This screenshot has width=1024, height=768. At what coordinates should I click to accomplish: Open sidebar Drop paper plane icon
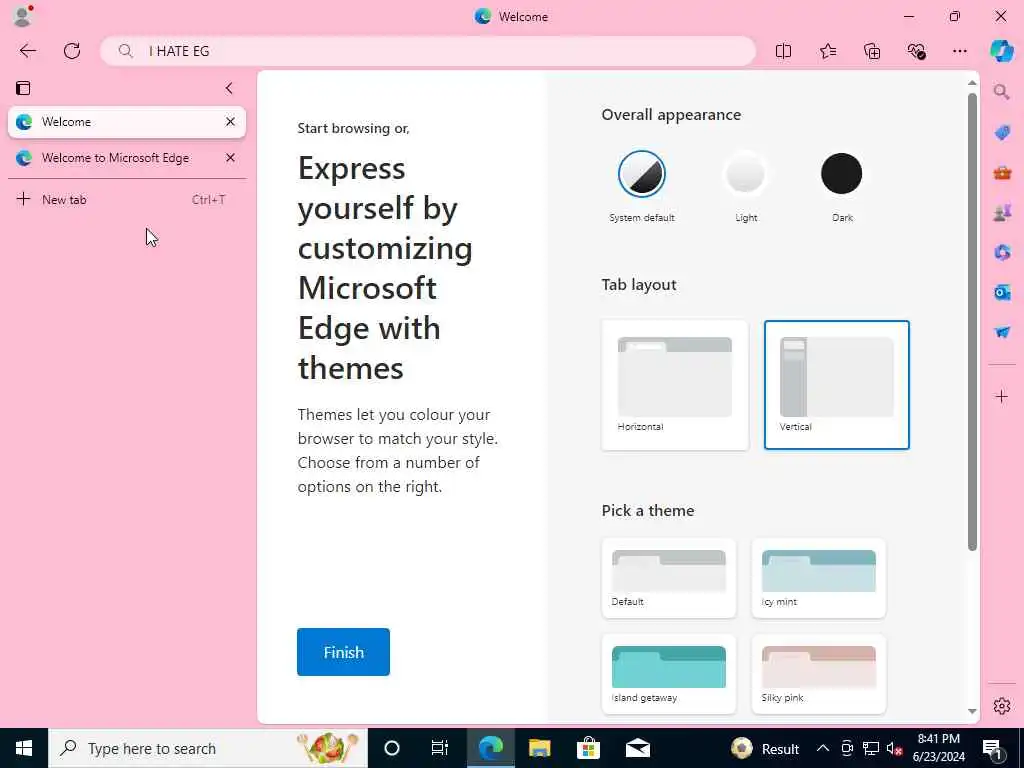(1002, 332)
